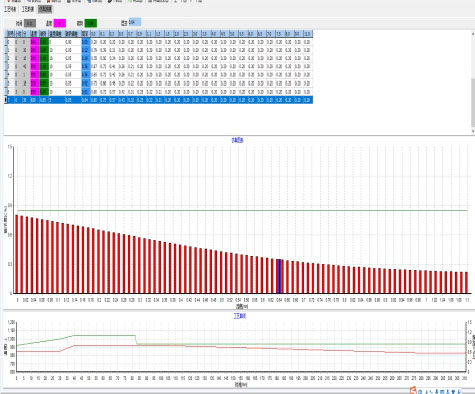Click the green toolbar icon in the top bar
Screen dimensions: 475x394
tap(130, 1)
